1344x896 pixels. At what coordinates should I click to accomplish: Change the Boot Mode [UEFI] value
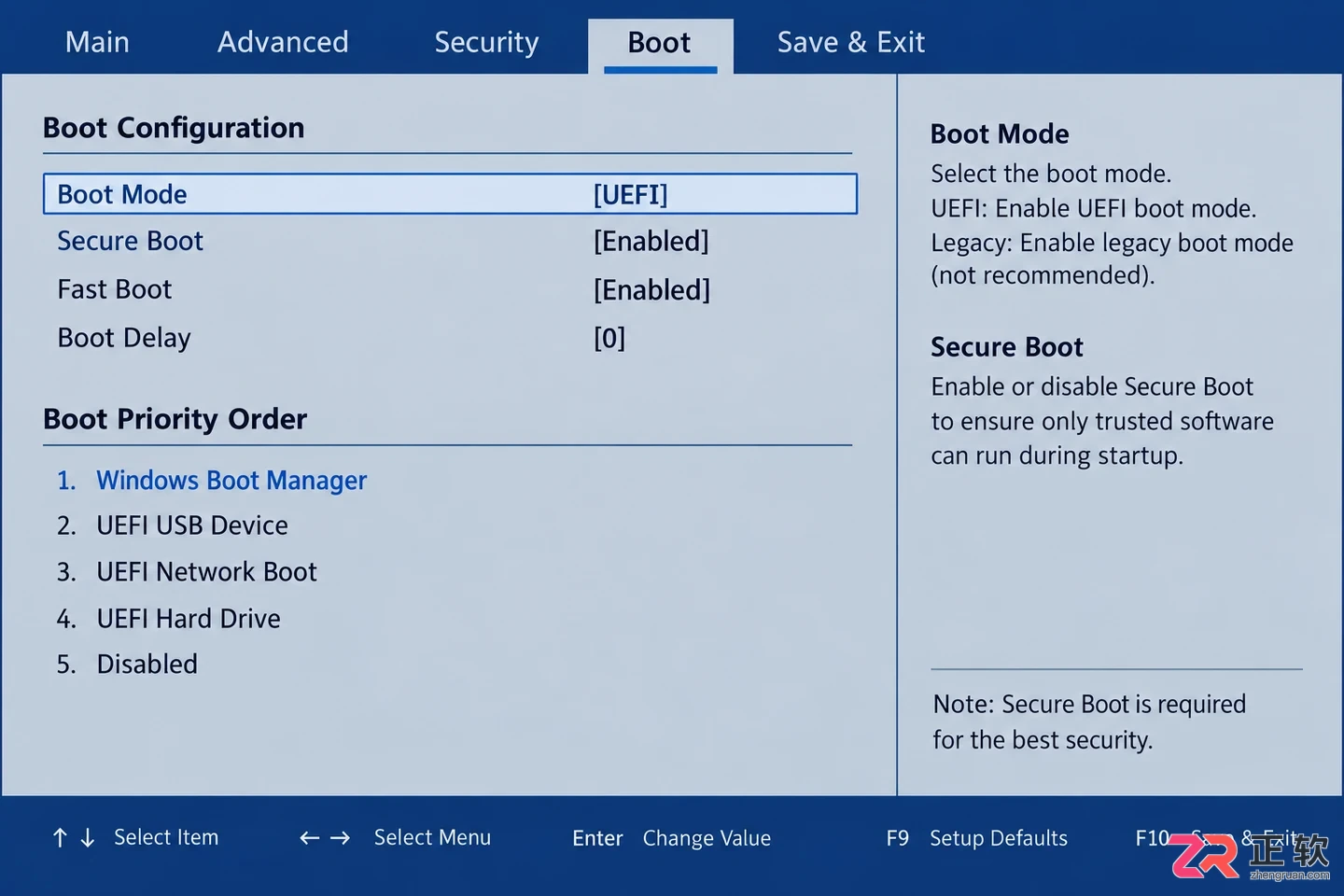coord(631,194)
